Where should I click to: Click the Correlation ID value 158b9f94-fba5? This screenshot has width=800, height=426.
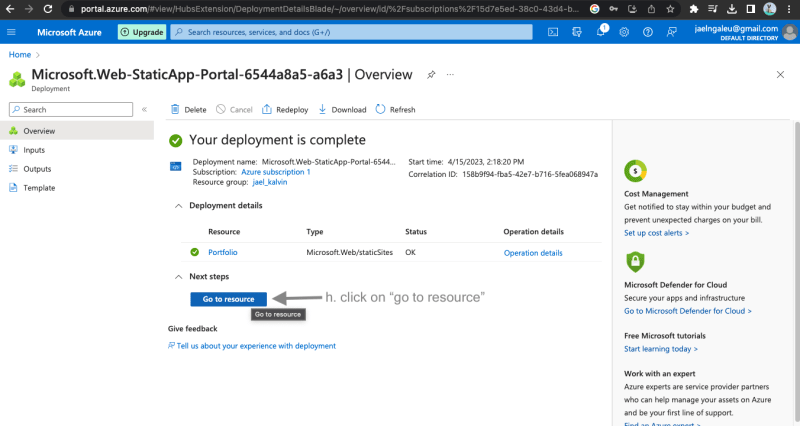530,174
